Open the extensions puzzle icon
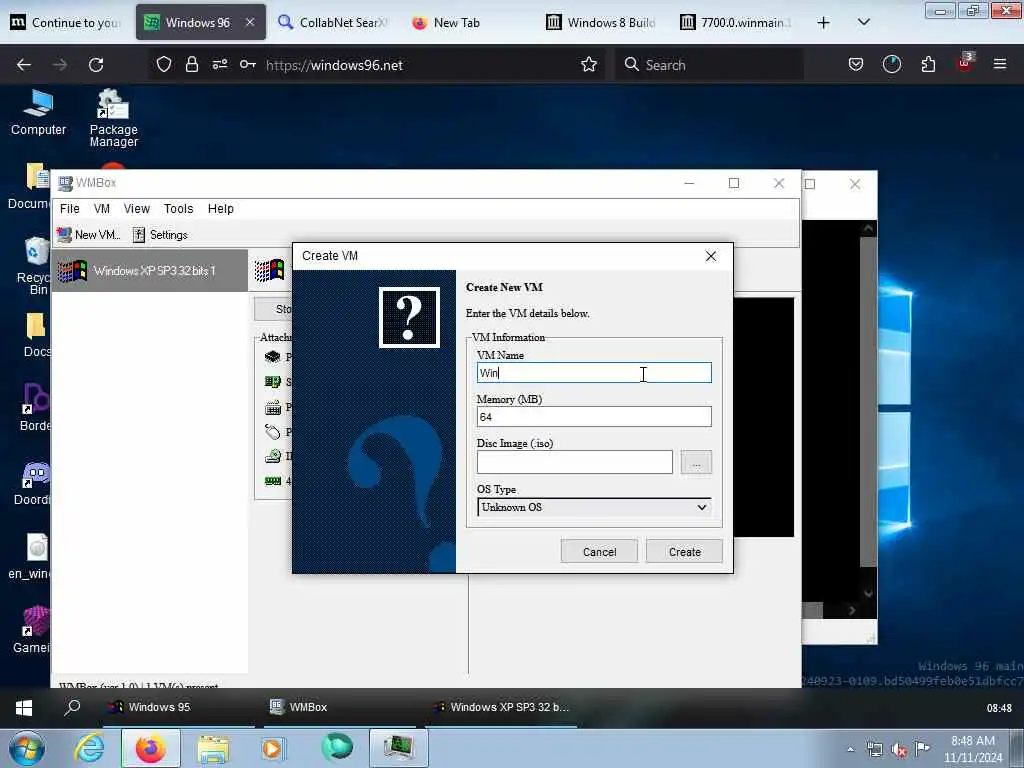 point(928,65)
